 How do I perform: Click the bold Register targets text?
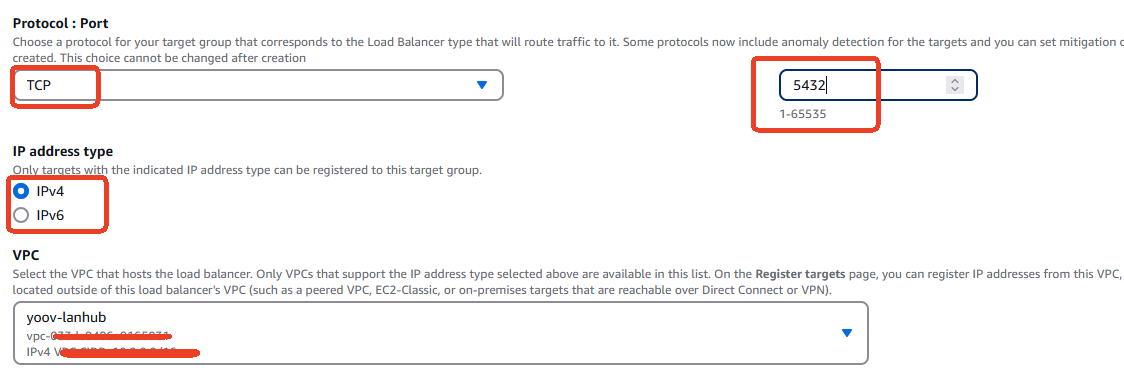[800, 274]
